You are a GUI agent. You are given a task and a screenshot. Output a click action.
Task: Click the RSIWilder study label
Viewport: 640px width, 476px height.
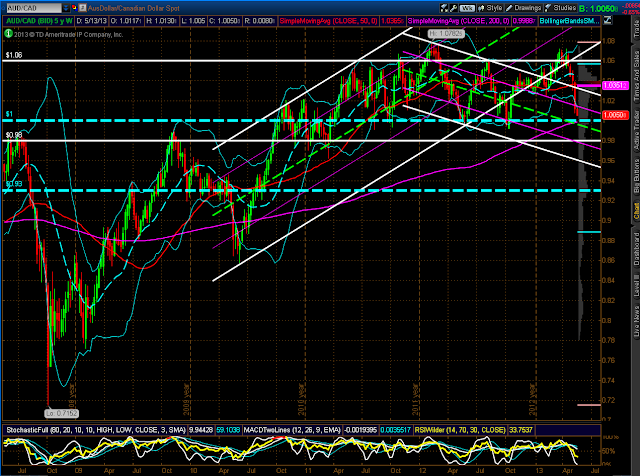tap(460, 430)
